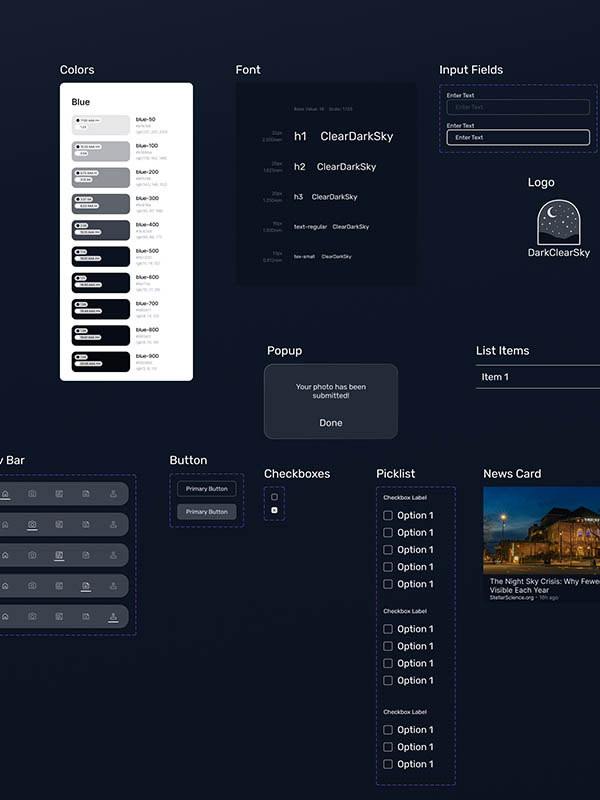Open the News Card theater photo thumbnail
Image resolution: width=600 pixels, height=800 pixels.
pos(541,530)
